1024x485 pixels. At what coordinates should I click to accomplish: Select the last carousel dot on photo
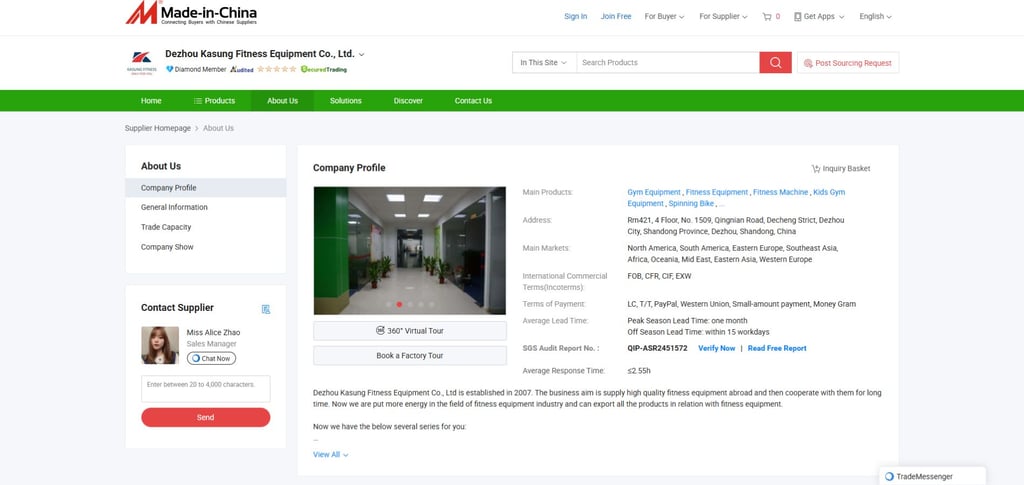coord(431,304)
